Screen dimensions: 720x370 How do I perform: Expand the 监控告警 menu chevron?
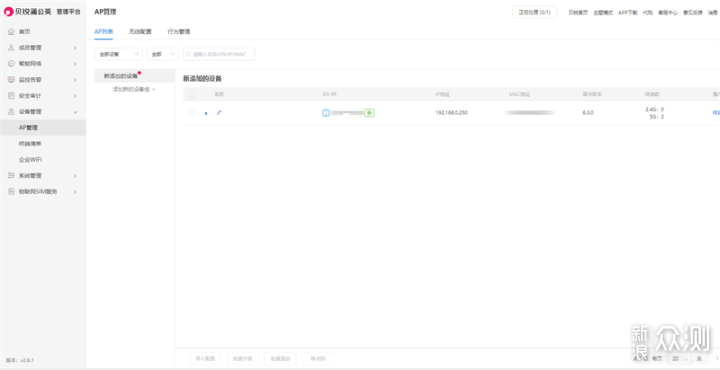click(x=75, y=79)
